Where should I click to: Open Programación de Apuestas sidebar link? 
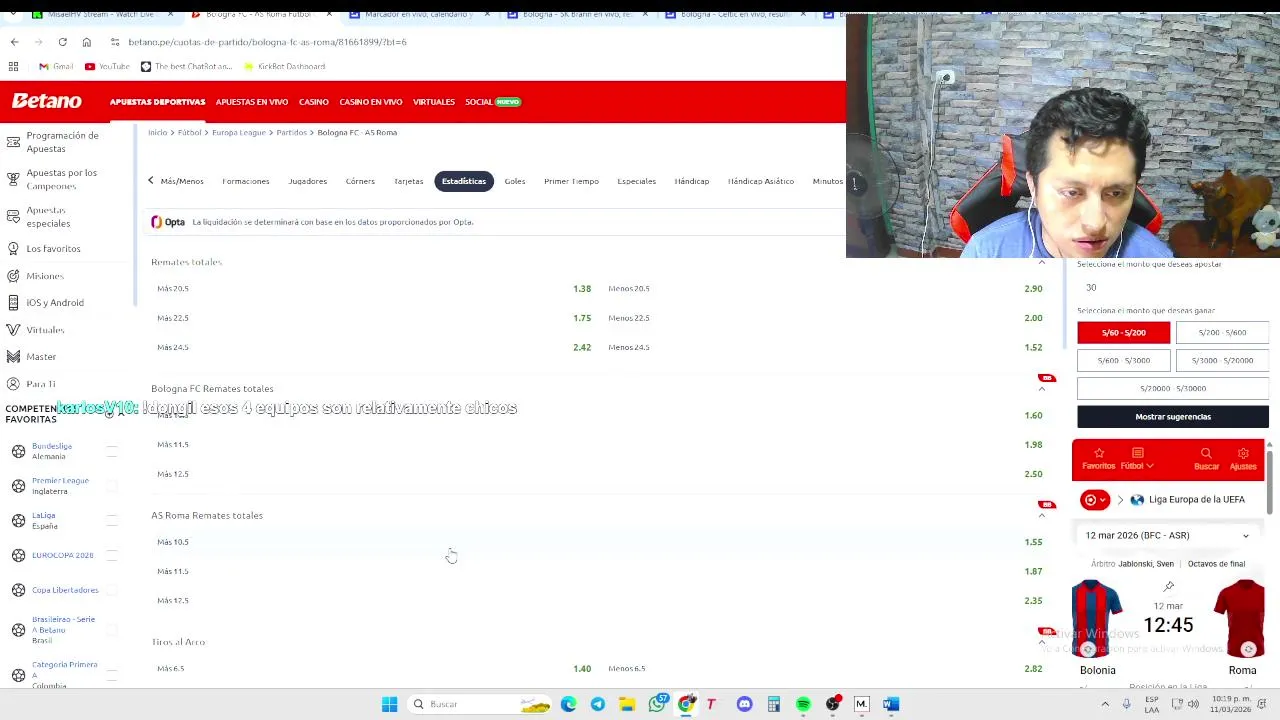(62, 142)
